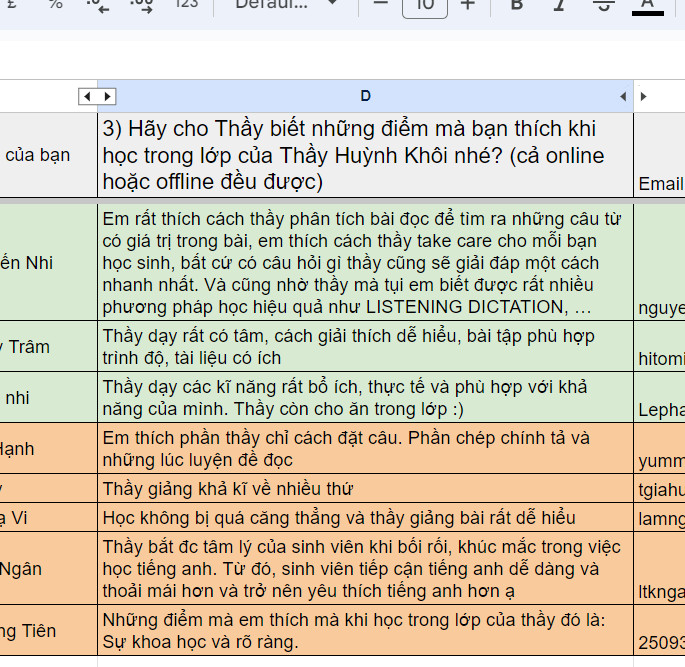Click the right arrow expander after column D
This screenshot has height=667, width=685.
coord(643,97)
